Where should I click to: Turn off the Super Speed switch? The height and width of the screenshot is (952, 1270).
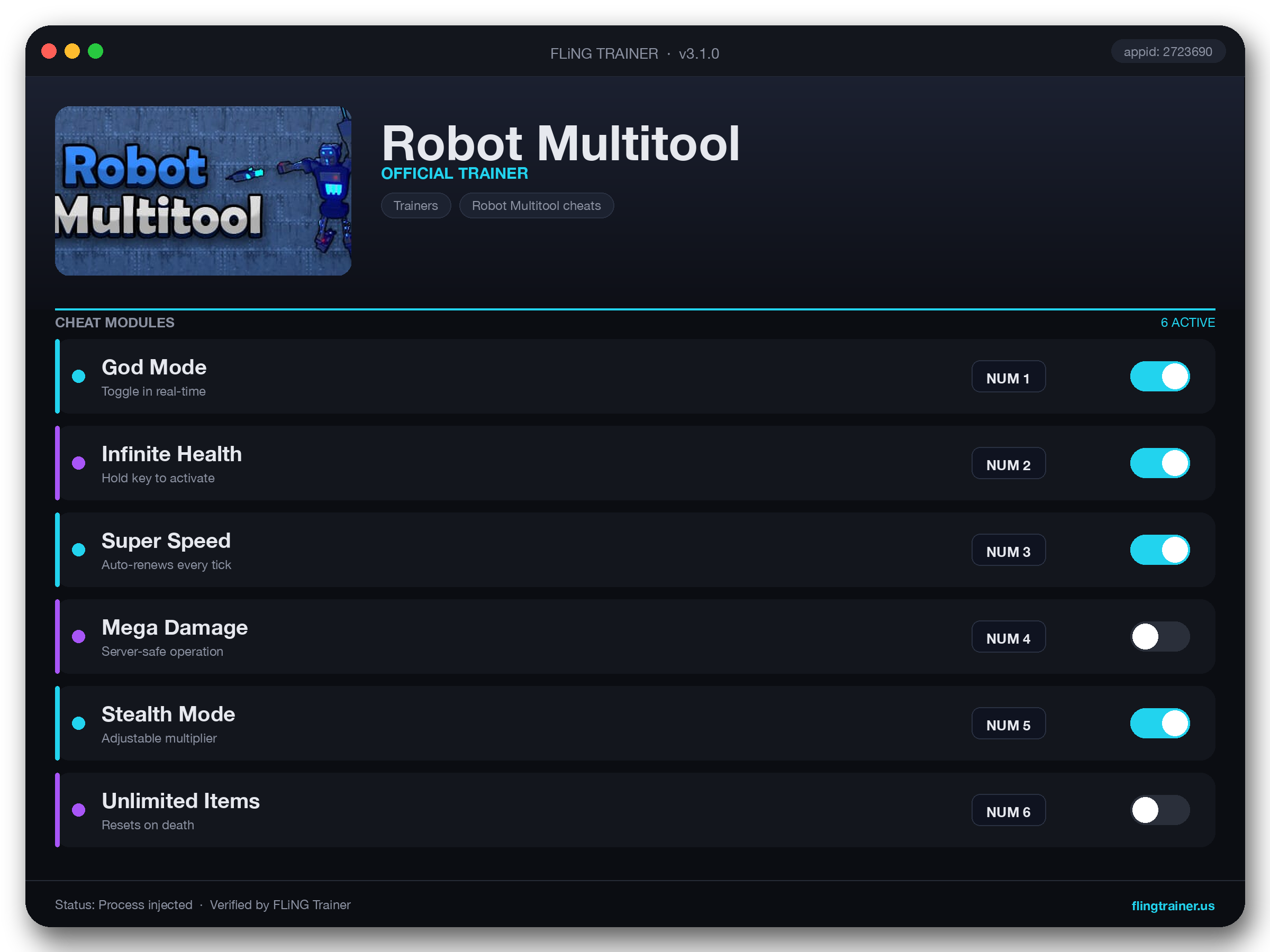point(1160,550)
